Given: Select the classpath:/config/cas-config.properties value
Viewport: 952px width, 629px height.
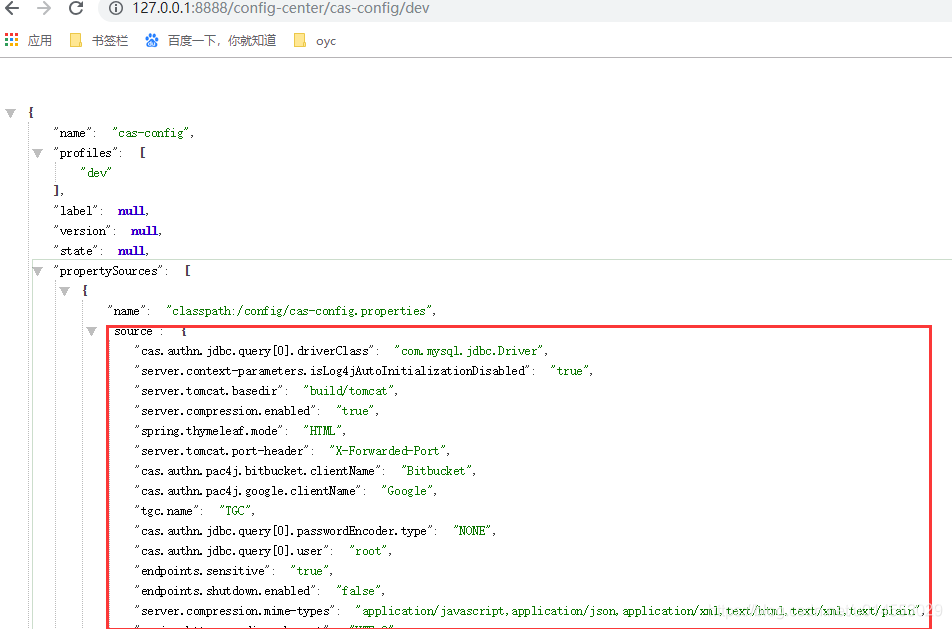Looking at the screenshot, I should tap(299, 311).
